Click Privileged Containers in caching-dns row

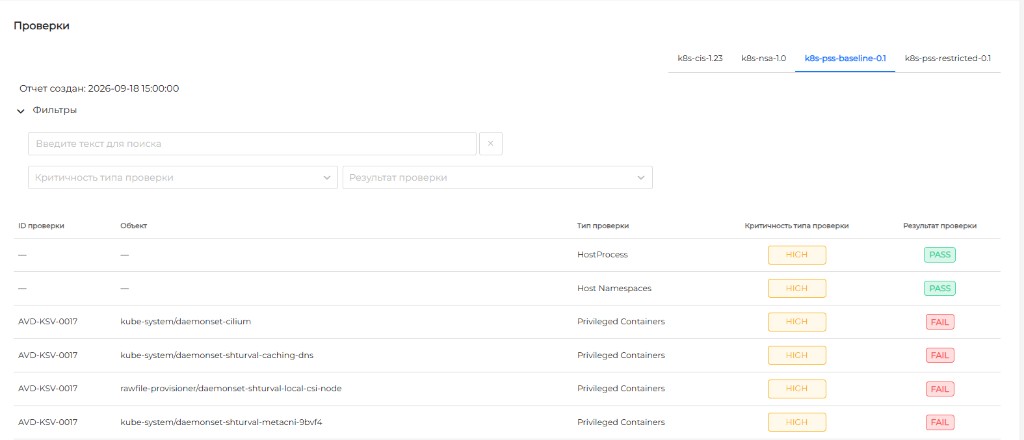[x=621, y=355]
